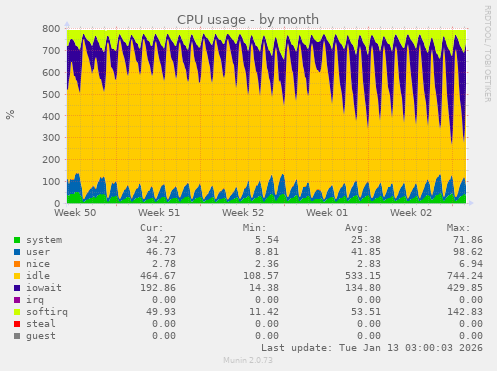Click iowait maximum value 429.85
497x371 pixels.
click(x=465, y=288)
